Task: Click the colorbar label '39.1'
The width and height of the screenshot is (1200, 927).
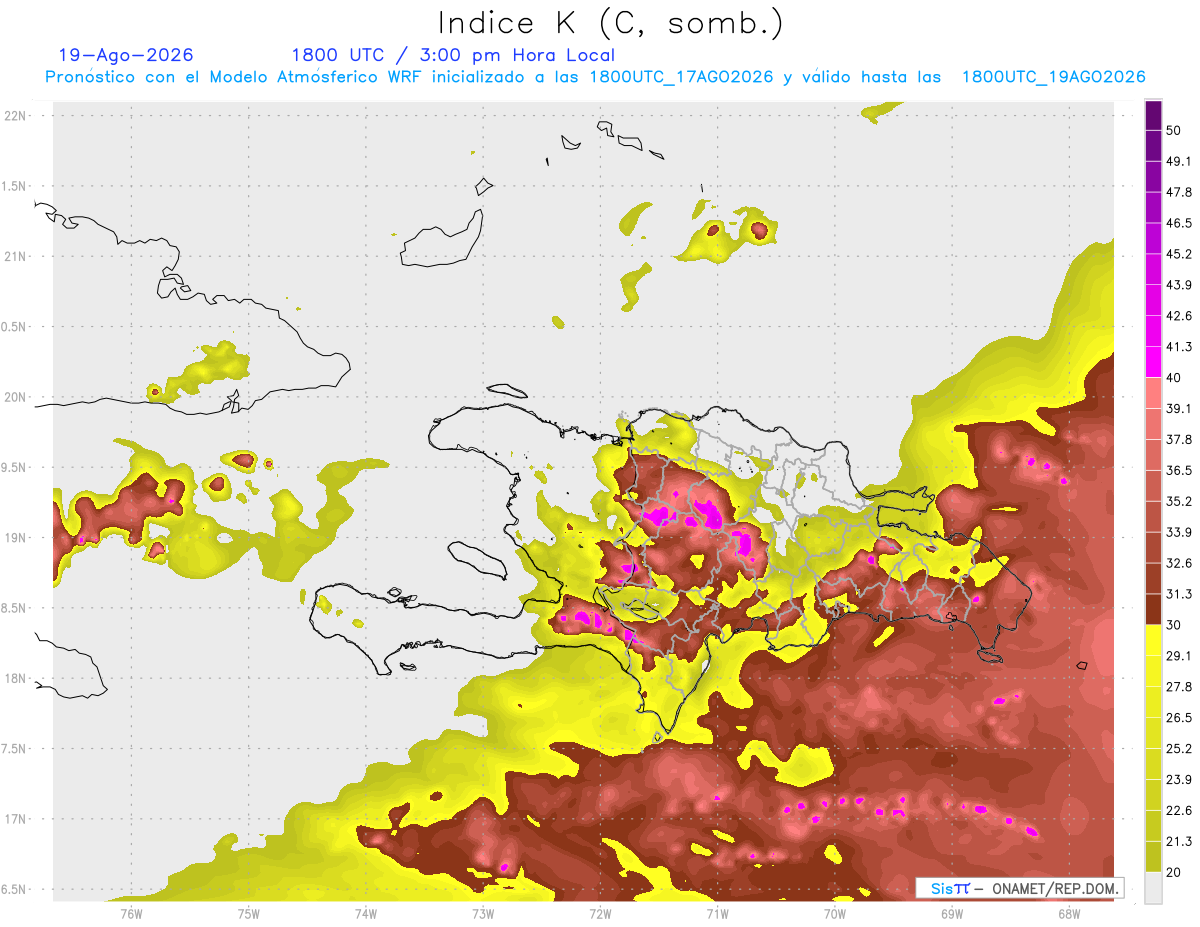Action: [x=1179, y=408]
